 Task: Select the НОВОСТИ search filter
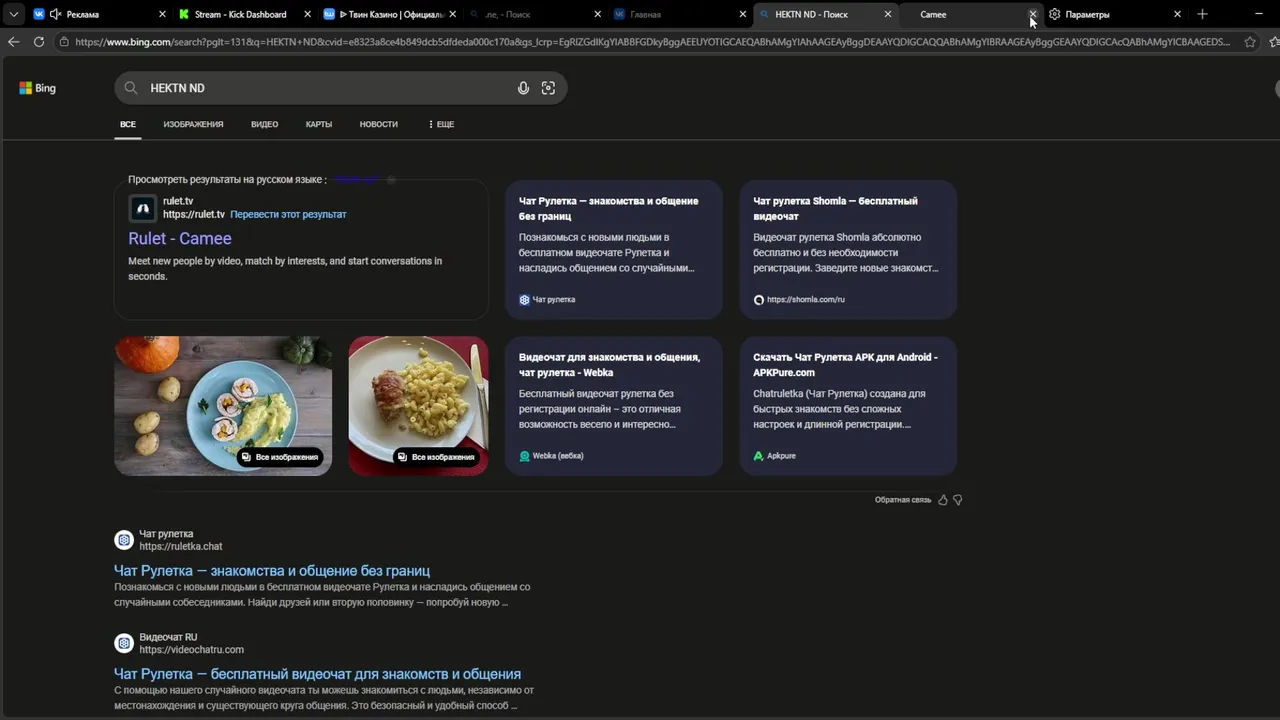(x=379, y=124)
